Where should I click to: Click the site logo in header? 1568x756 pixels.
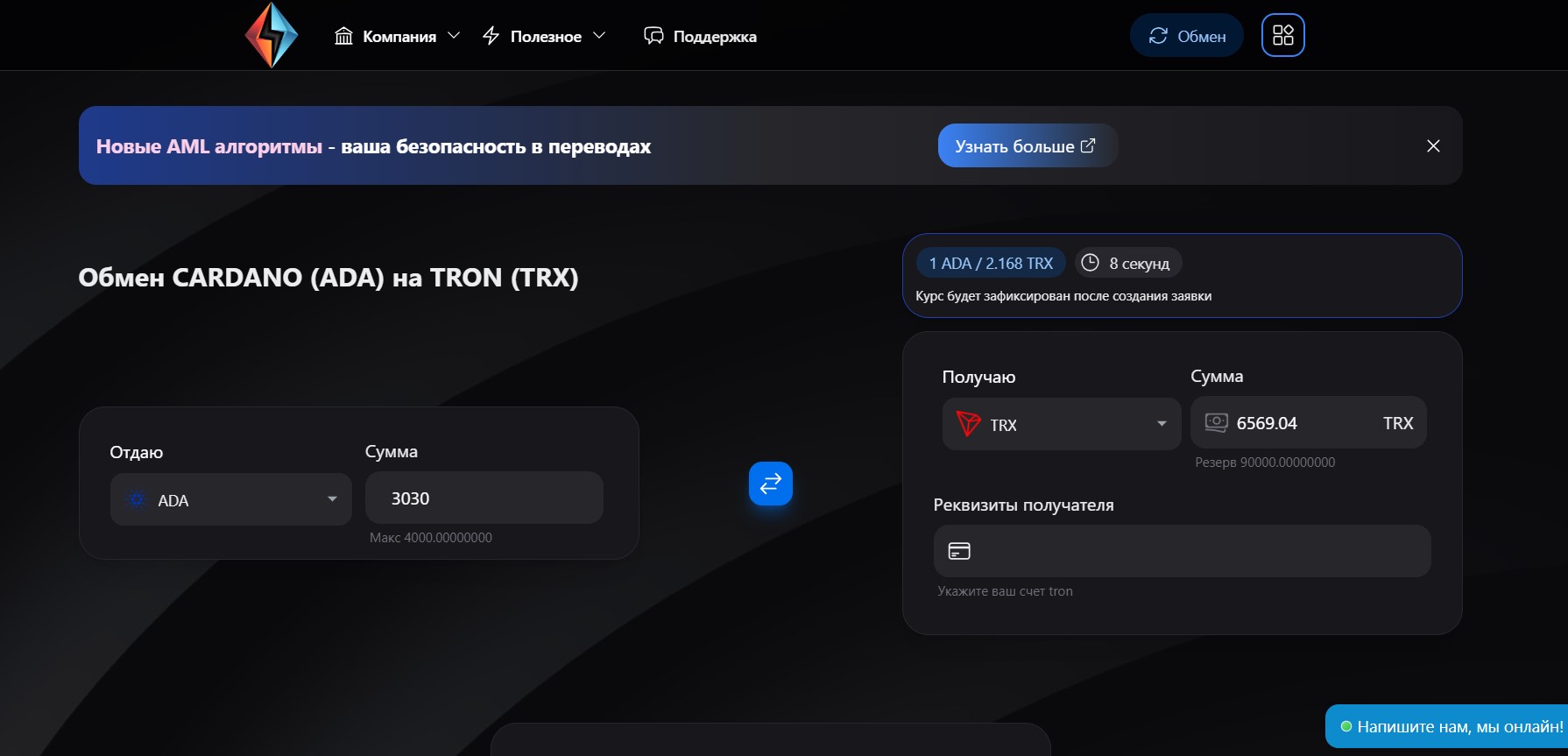click(x=272, y=35)
